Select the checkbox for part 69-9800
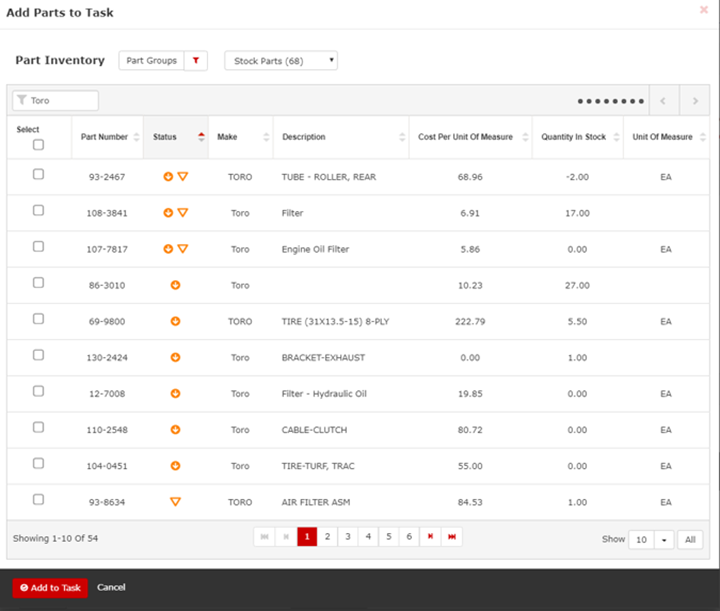This screenshot has height=611, width=720. pos(38,319)
